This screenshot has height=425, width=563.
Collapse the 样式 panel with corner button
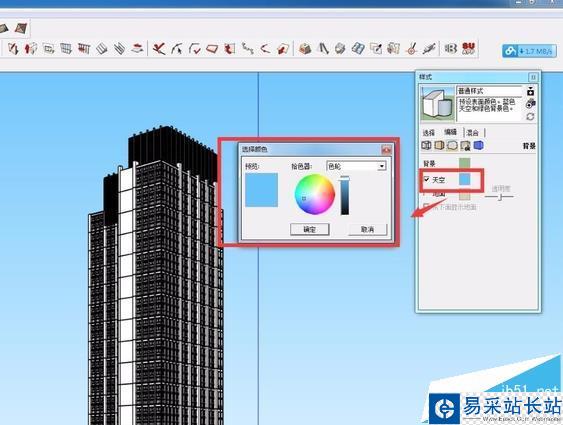click(x=533, y=77)
